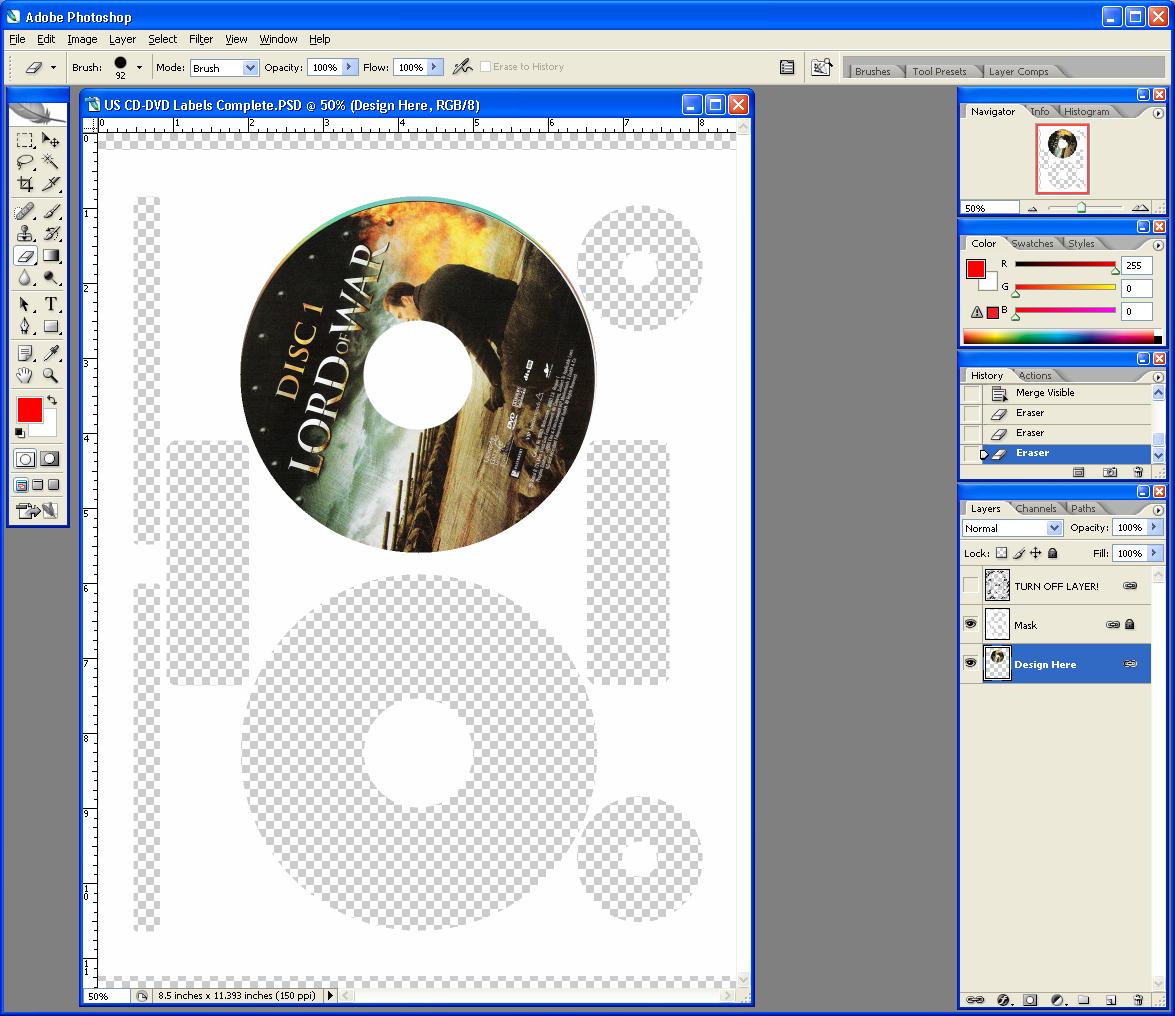Image resolution: width=1175 pixels, height=1016 pixels.
Task: Select the Hand tool
Action: (x=25, y=375)
